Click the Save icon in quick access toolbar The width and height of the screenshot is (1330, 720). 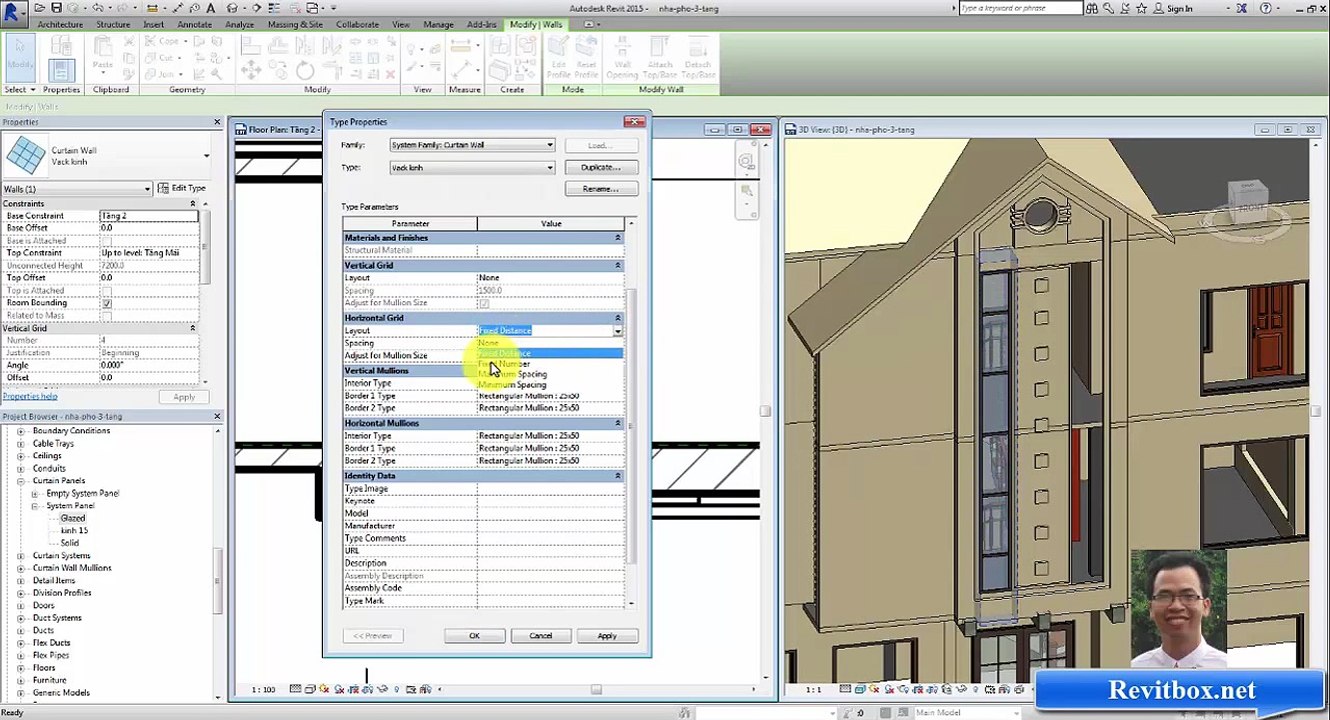pyautogui.click(x=56, y=8)
